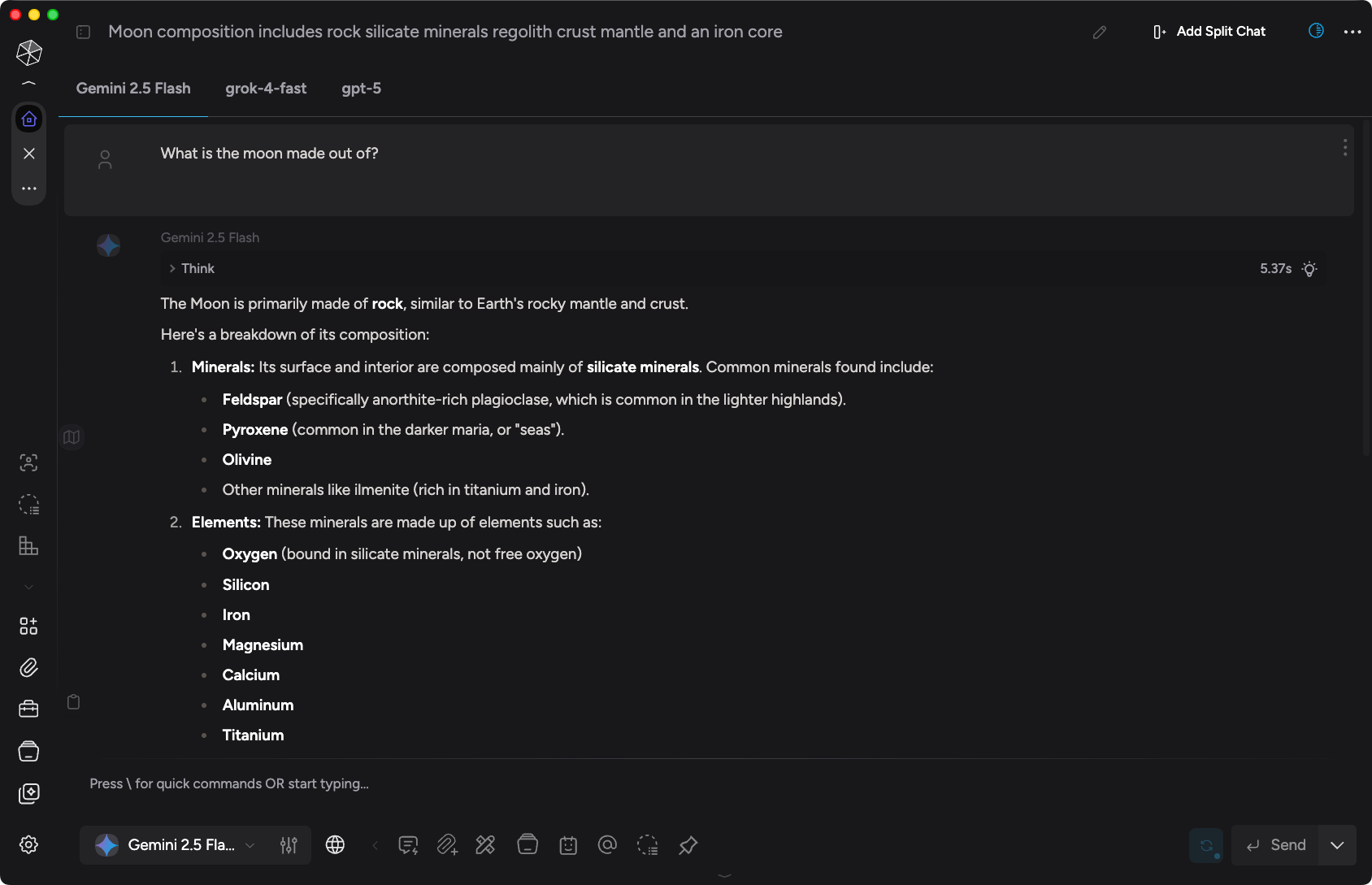The width and height of the screenshot is (1372, 885).
Task: Open the Send button dropdown arrow
Action: 1337,845
